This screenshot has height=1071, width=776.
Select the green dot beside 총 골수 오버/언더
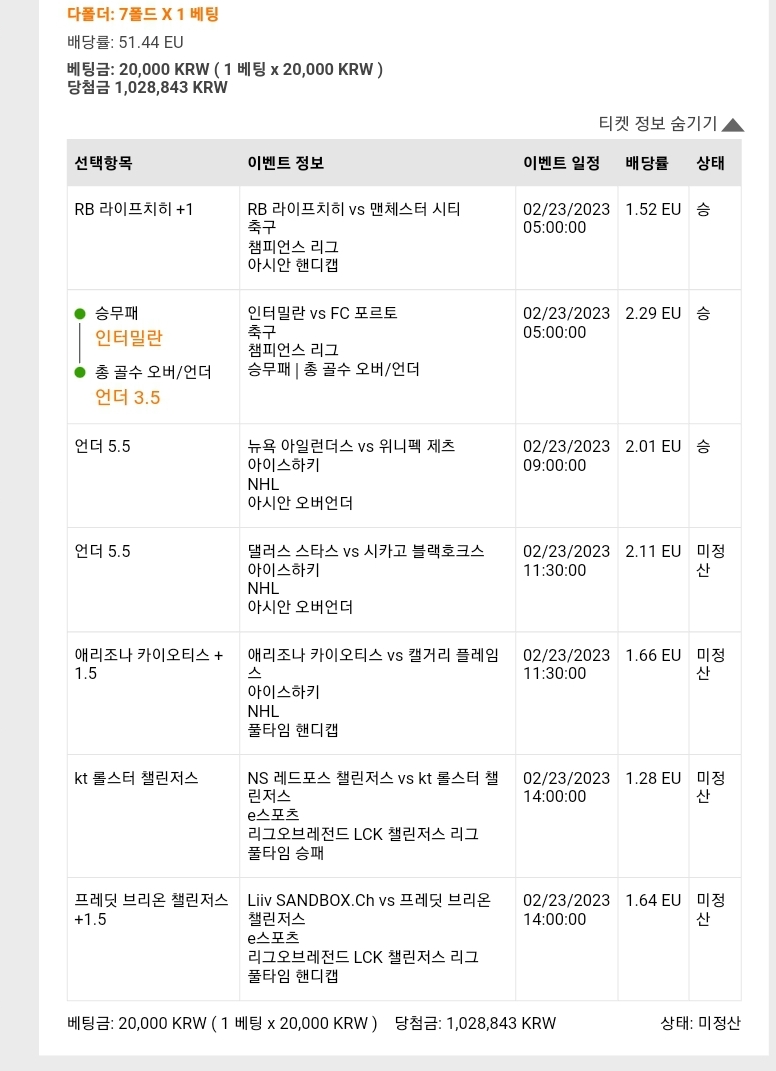click(80, 372)
